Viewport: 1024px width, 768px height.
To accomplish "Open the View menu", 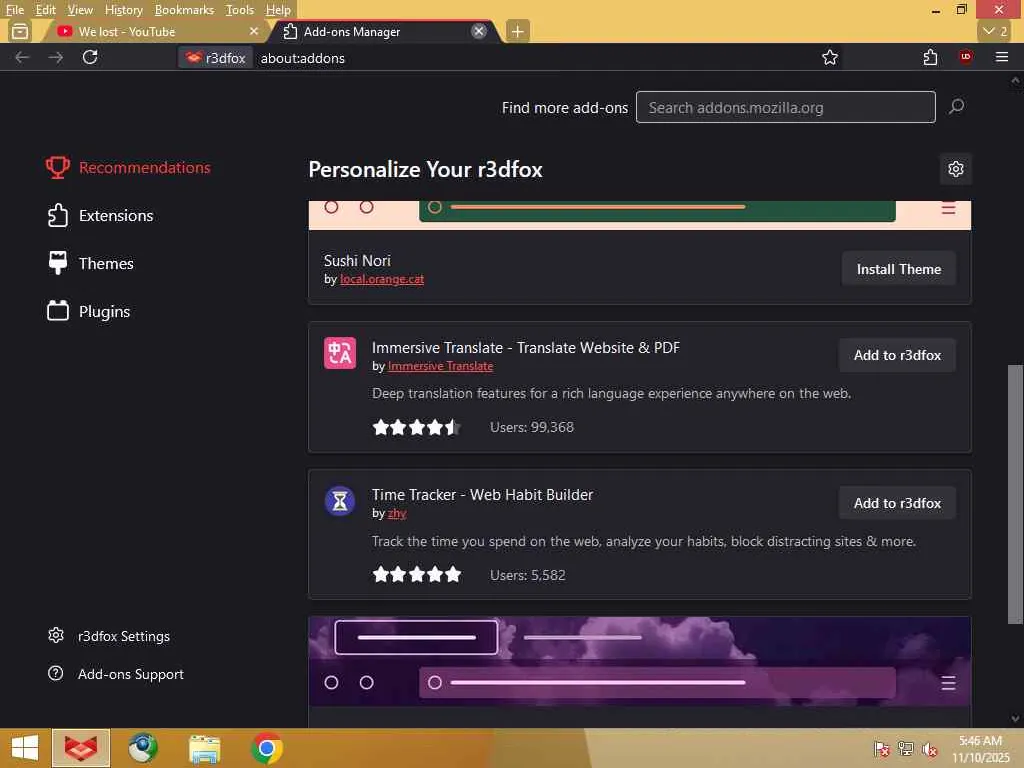I will [80, 9].
